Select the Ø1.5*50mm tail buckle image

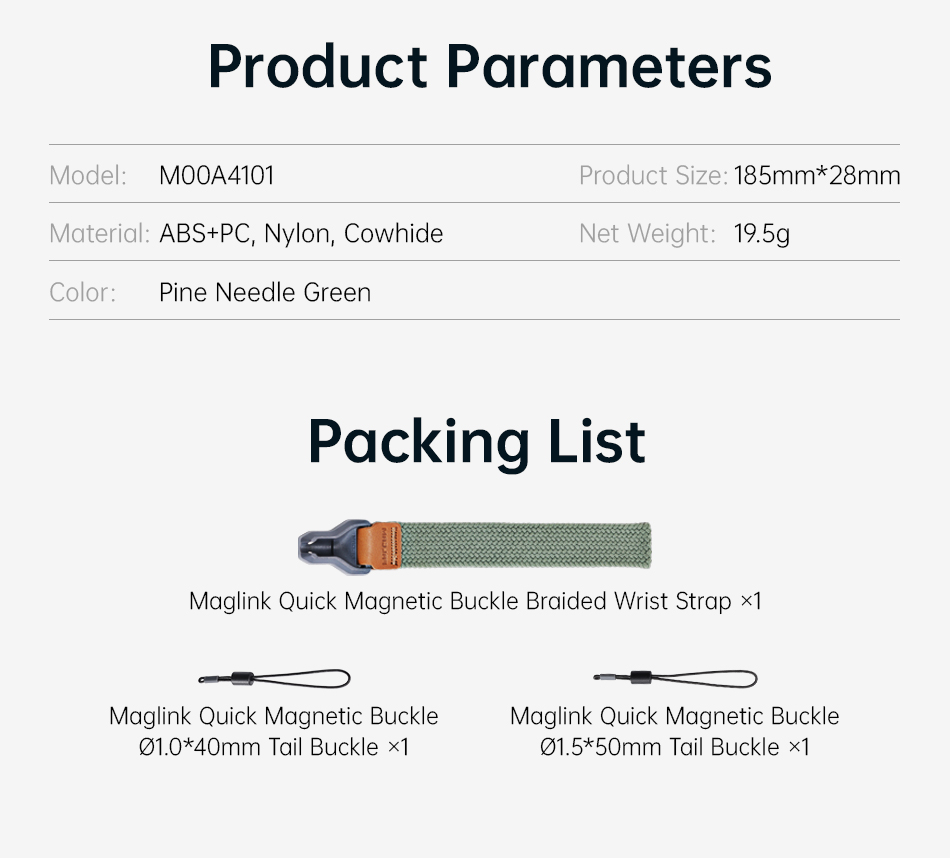coord(676,678)
